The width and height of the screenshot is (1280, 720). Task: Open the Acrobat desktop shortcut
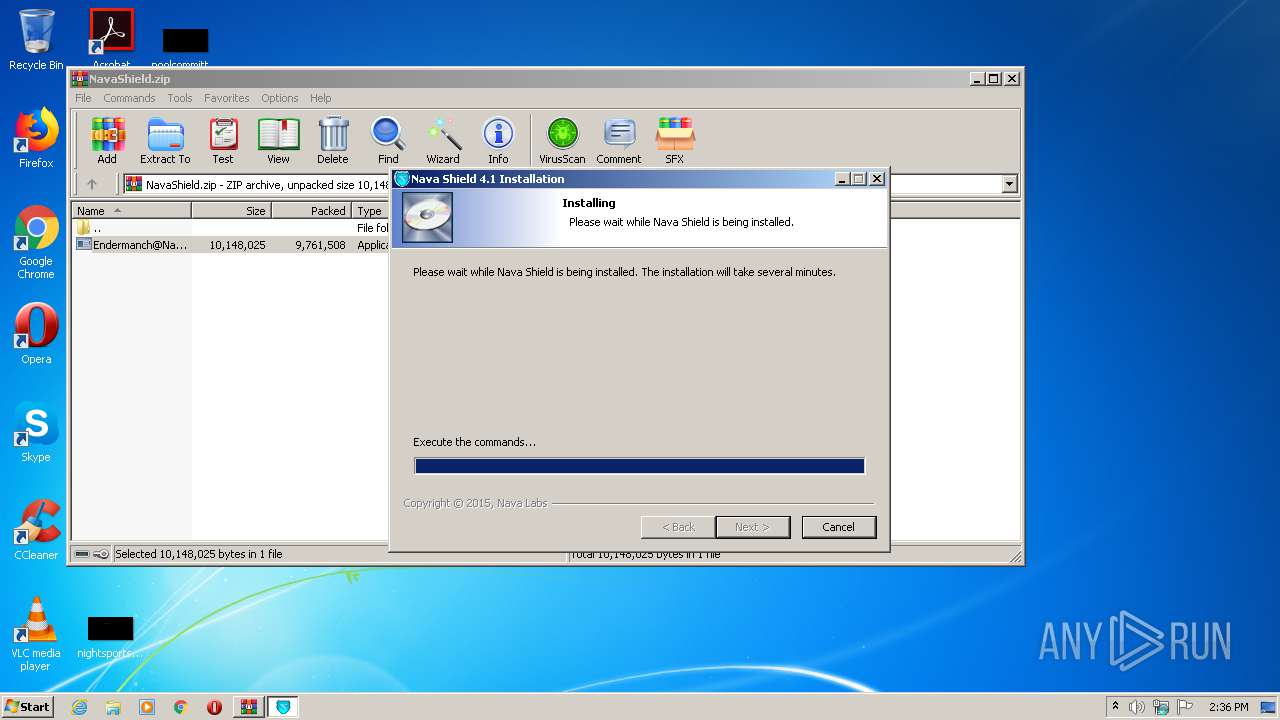point(111,38)
